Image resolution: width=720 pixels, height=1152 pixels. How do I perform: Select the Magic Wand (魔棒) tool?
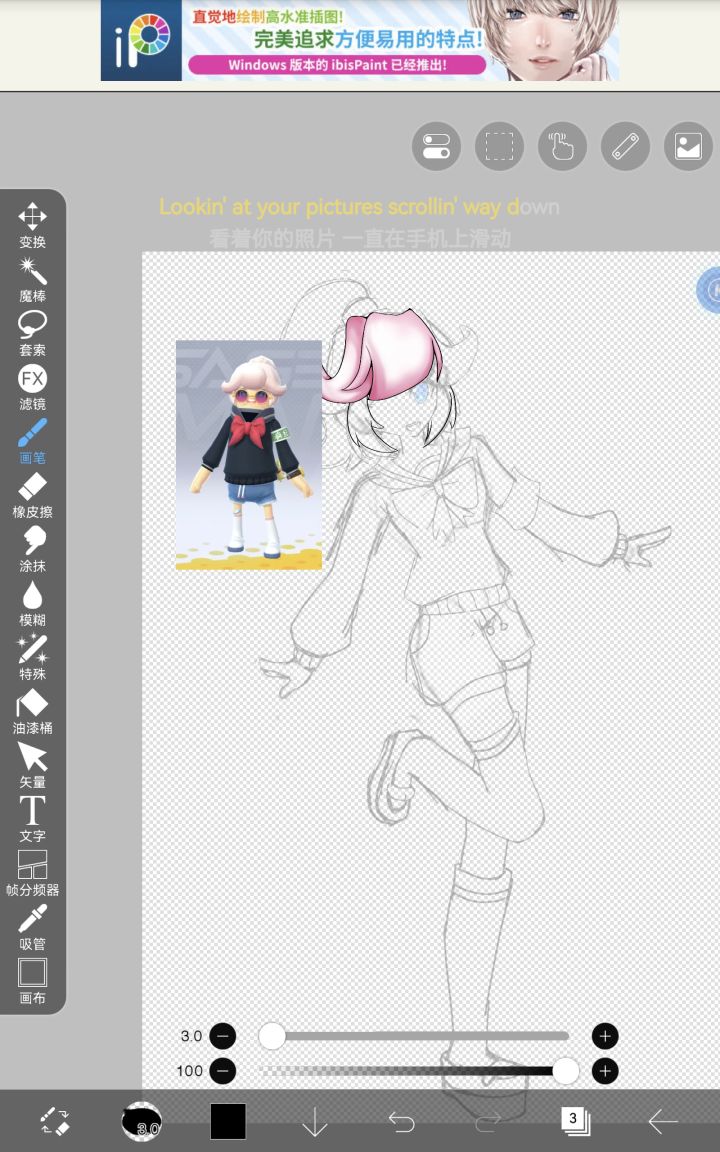pos(32,280)
